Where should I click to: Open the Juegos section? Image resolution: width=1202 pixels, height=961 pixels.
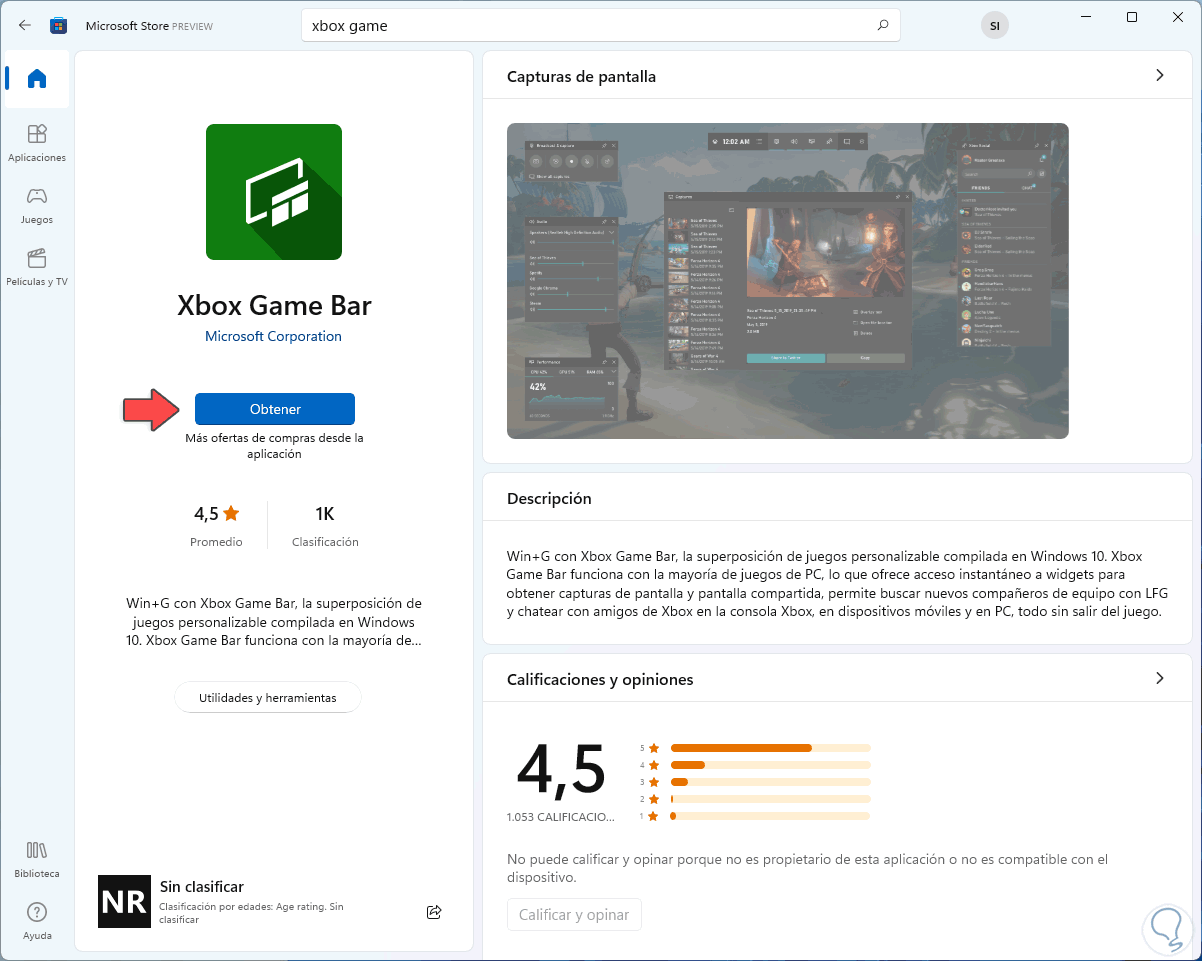coord(37,205)
